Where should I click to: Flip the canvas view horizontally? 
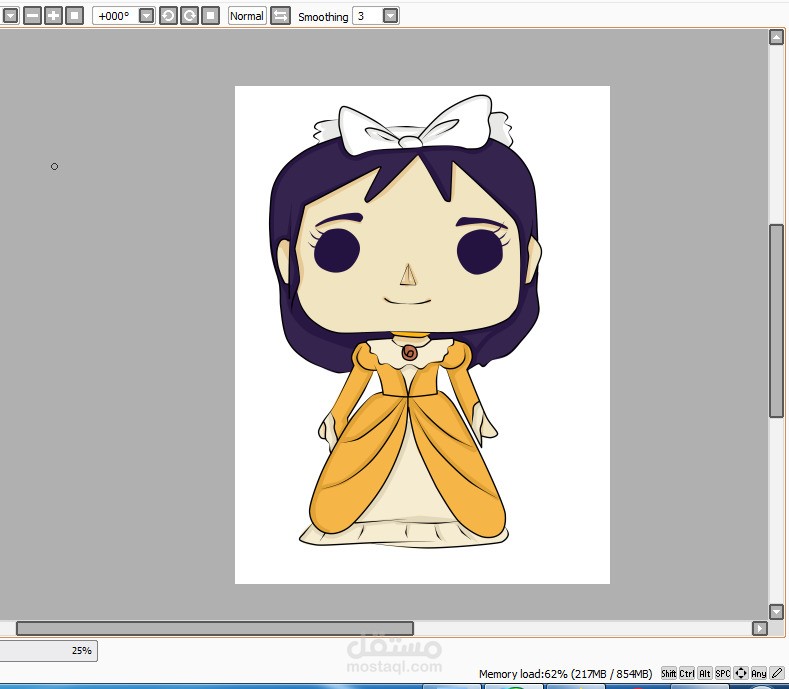(280, 16)
